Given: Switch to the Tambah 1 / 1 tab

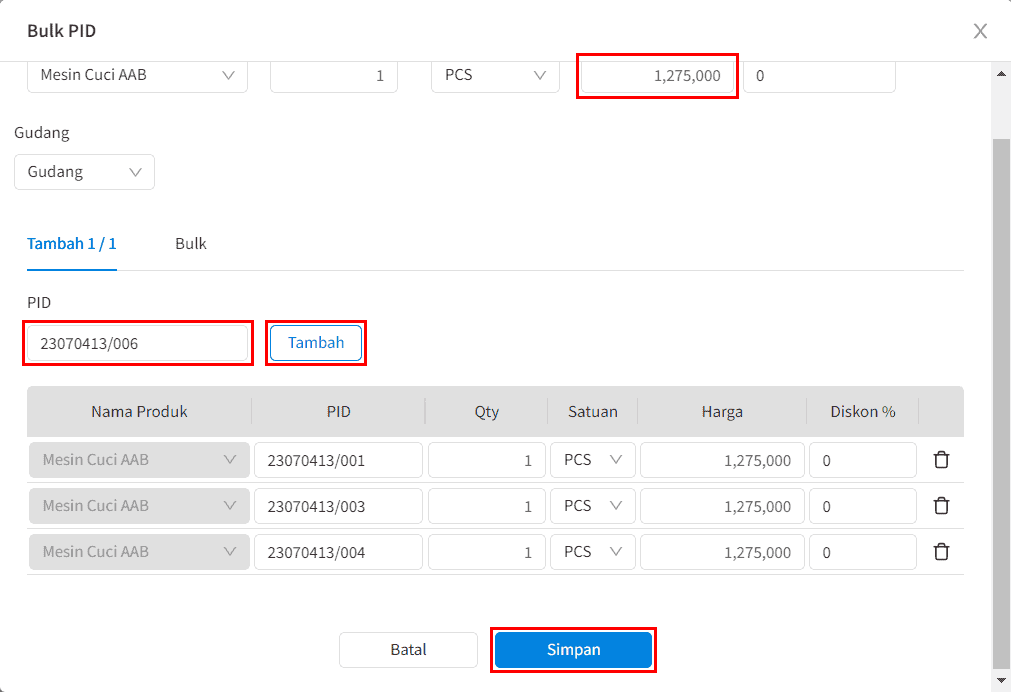Looking at the screenshot, I should click(x=72, y=244).
